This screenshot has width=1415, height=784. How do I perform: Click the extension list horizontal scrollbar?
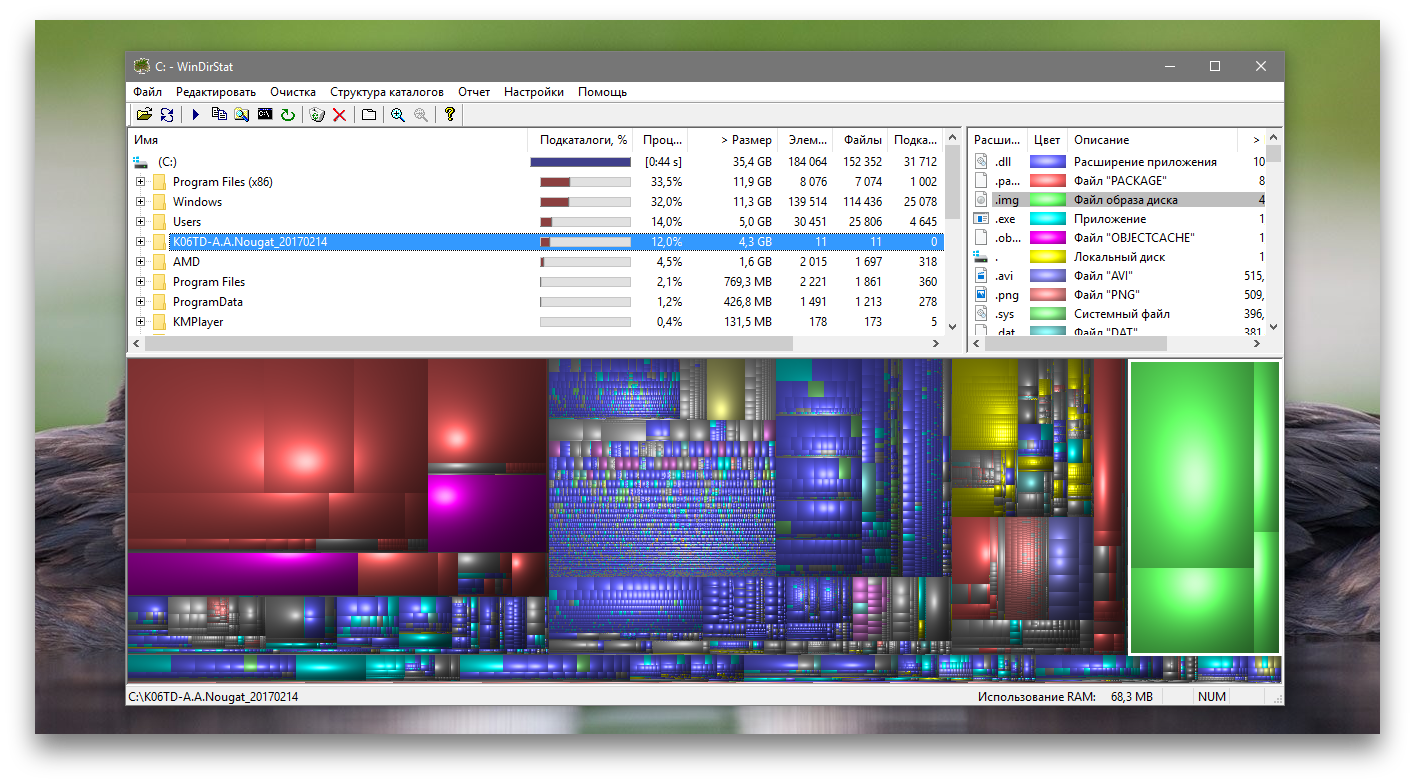click(x=1075, y=343)
